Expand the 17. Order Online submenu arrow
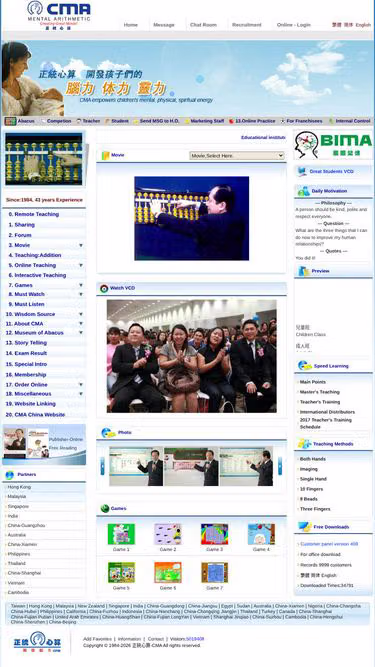375x667 pixels. (81, 385)
